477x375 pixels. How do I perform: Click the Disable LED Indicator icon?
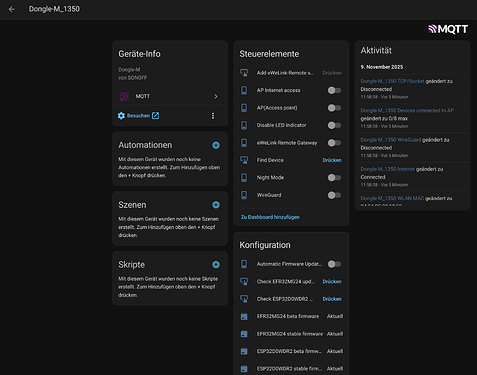tap(244, 125)
